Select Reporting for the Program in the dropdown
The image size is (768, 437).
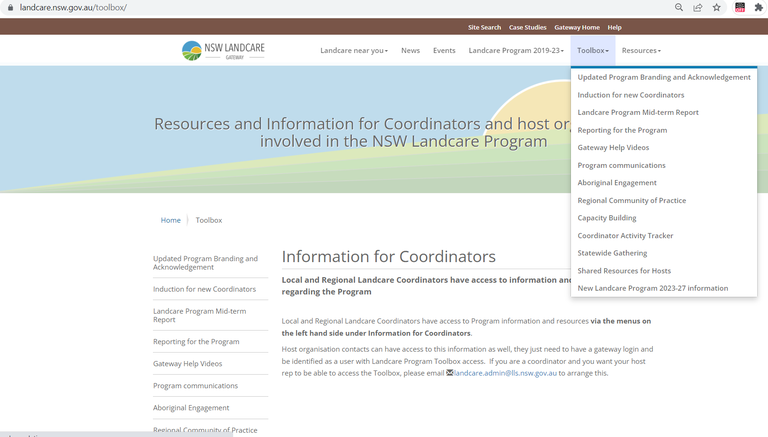[x=622, y=130]
